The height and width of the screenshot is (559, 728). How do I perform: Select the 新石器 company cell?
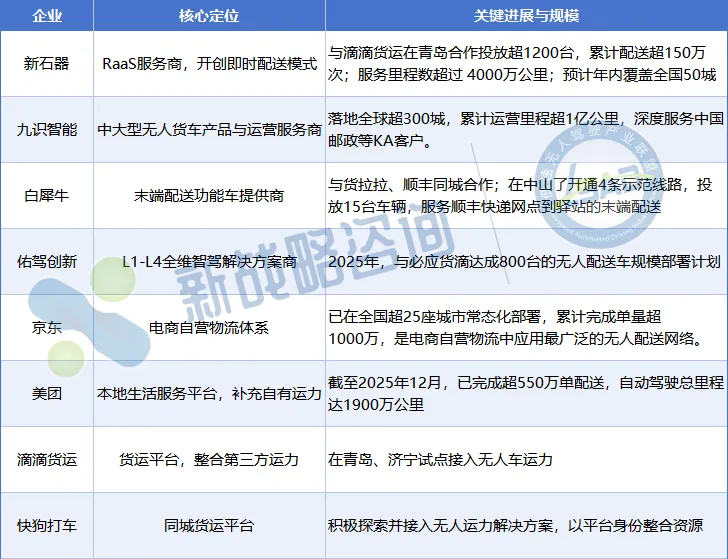(x=46, y=64)
